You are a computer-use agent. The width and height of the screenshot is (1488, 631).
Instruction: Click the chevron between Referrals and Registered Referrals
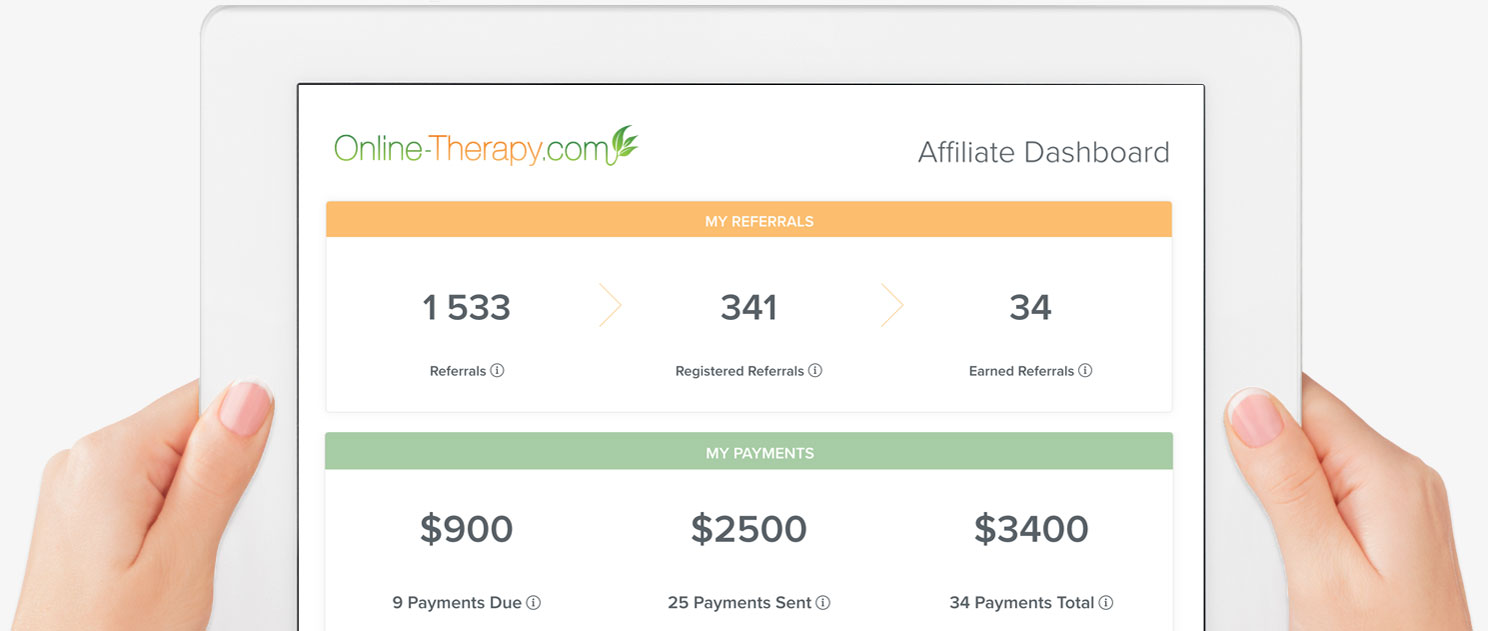pos(611,305)
